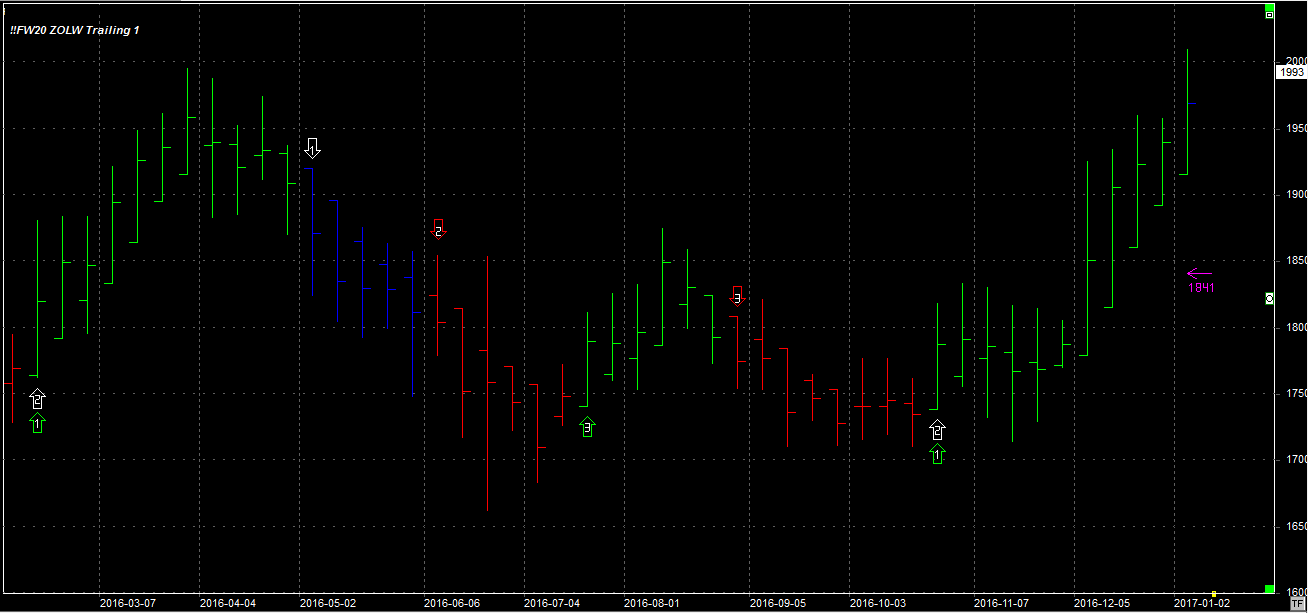Click the yellow marker on the time axis
Screen dimensions: 1308x613
1213,594
